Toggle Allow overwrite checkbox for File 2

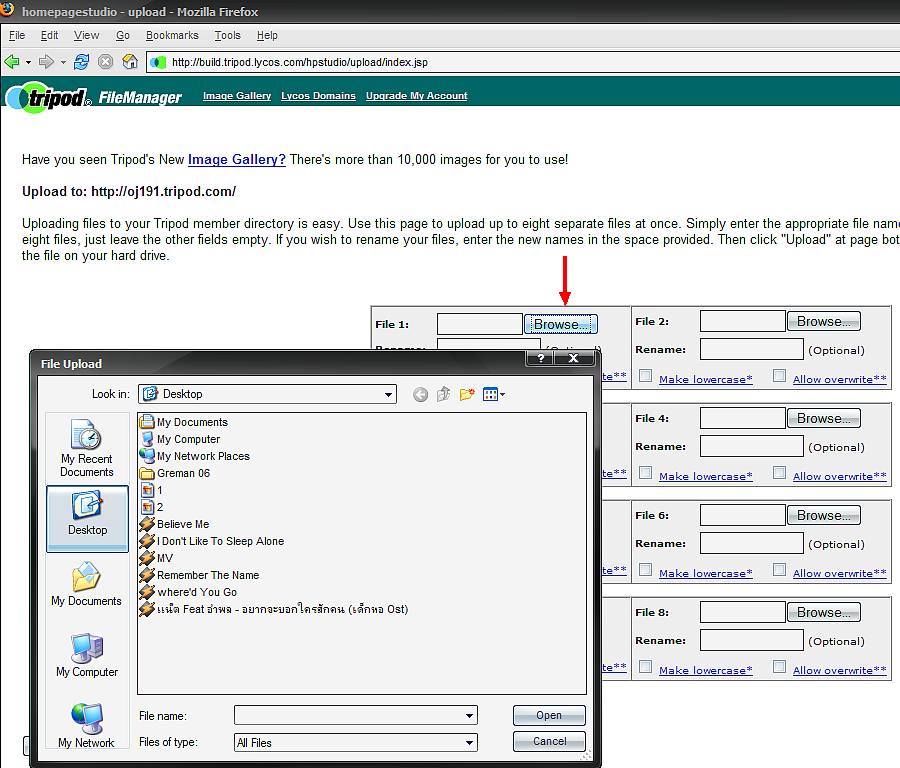(x=779, y=376)
